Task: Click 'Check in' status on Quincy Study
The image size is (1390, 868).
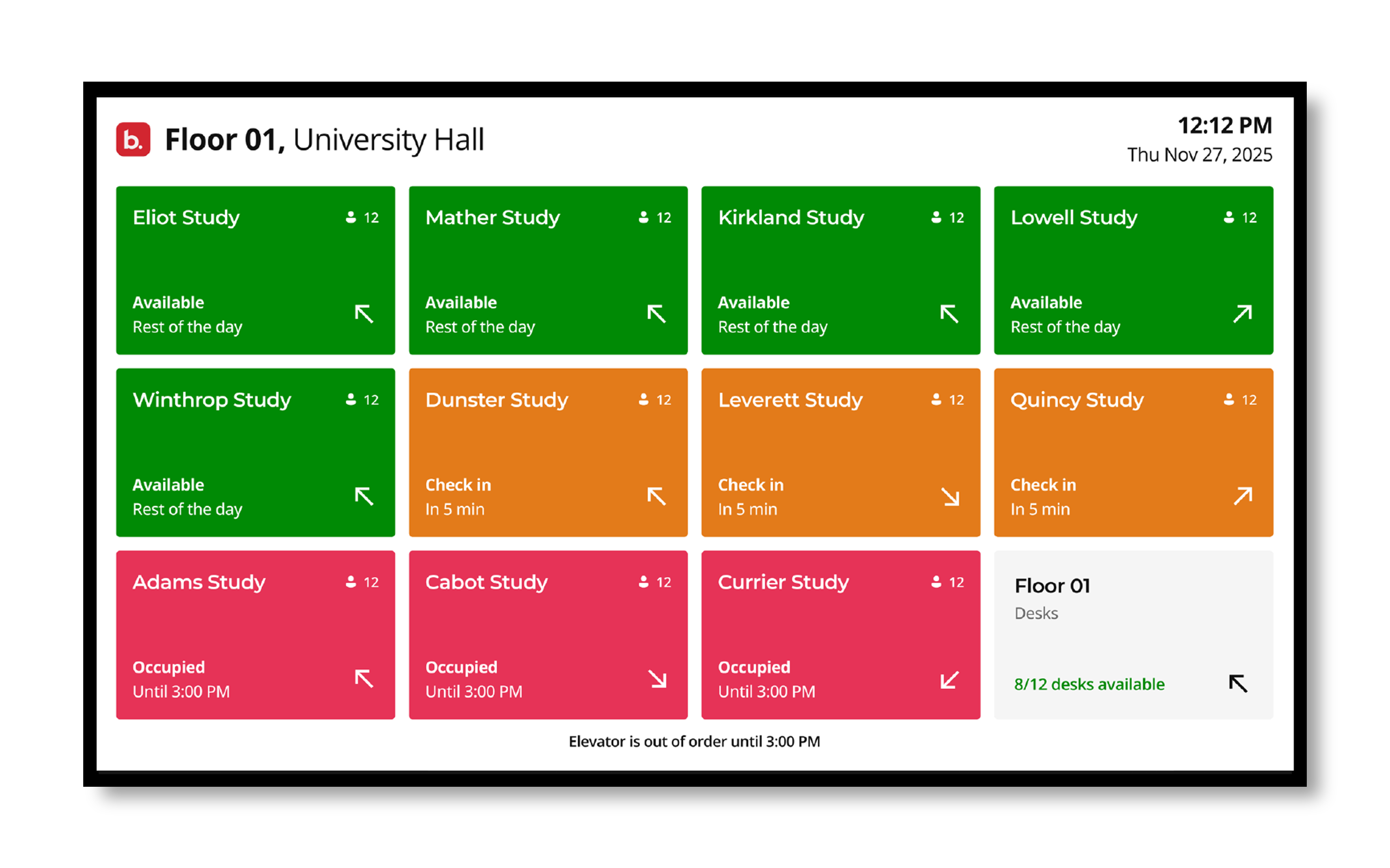Action: 1043,485
